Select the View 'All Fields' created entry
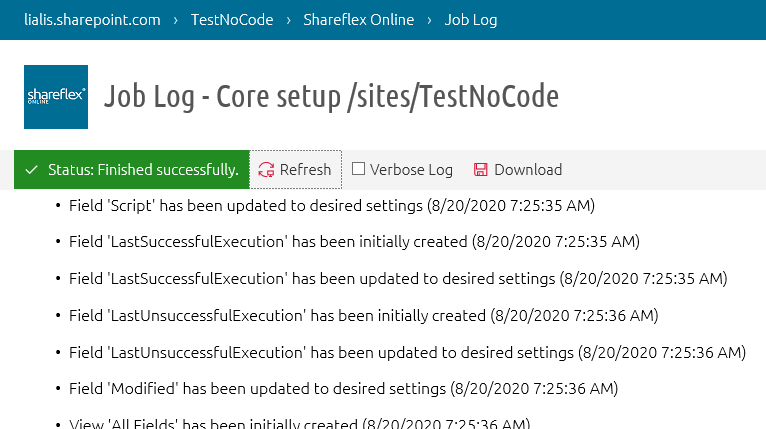This screenshot has height=429, width=766. 299,423
